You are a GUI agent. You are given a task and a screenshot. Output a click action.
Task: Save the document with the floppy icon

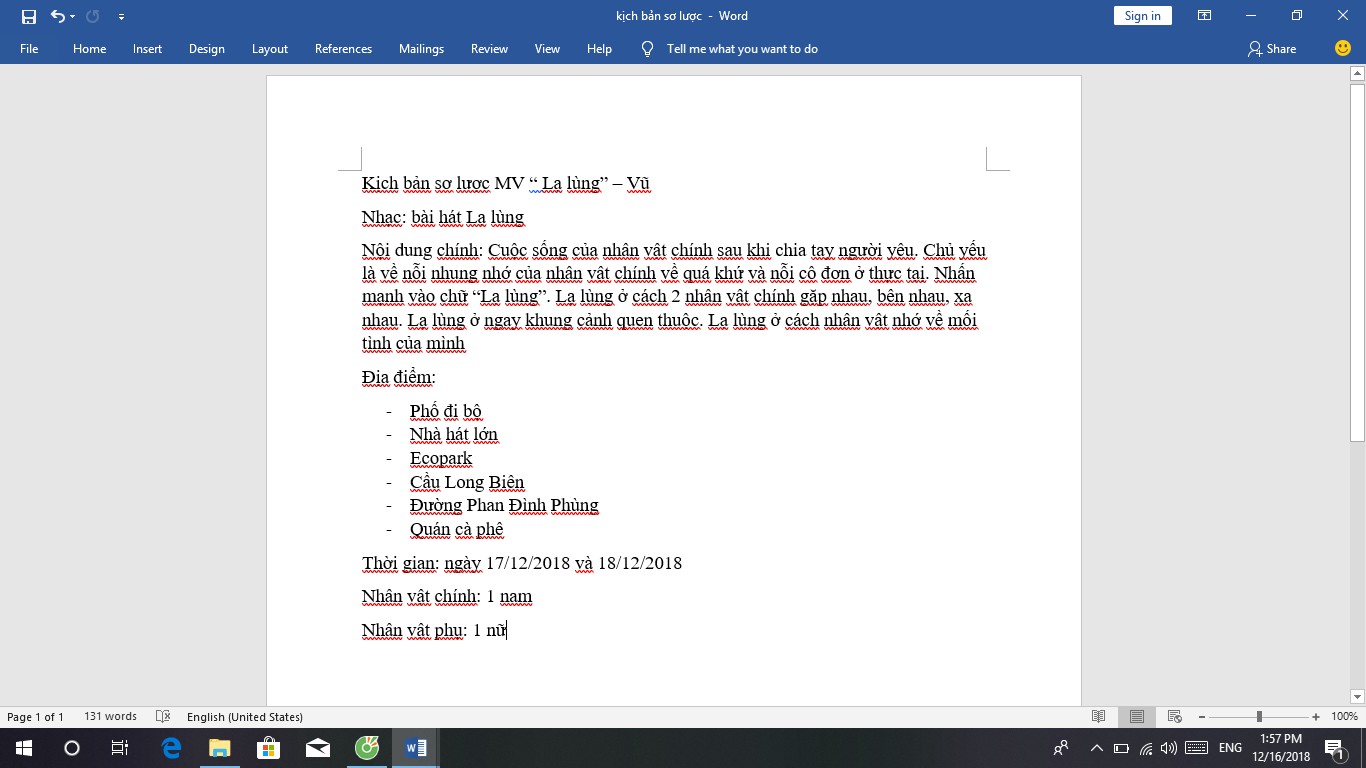[28, 16]
